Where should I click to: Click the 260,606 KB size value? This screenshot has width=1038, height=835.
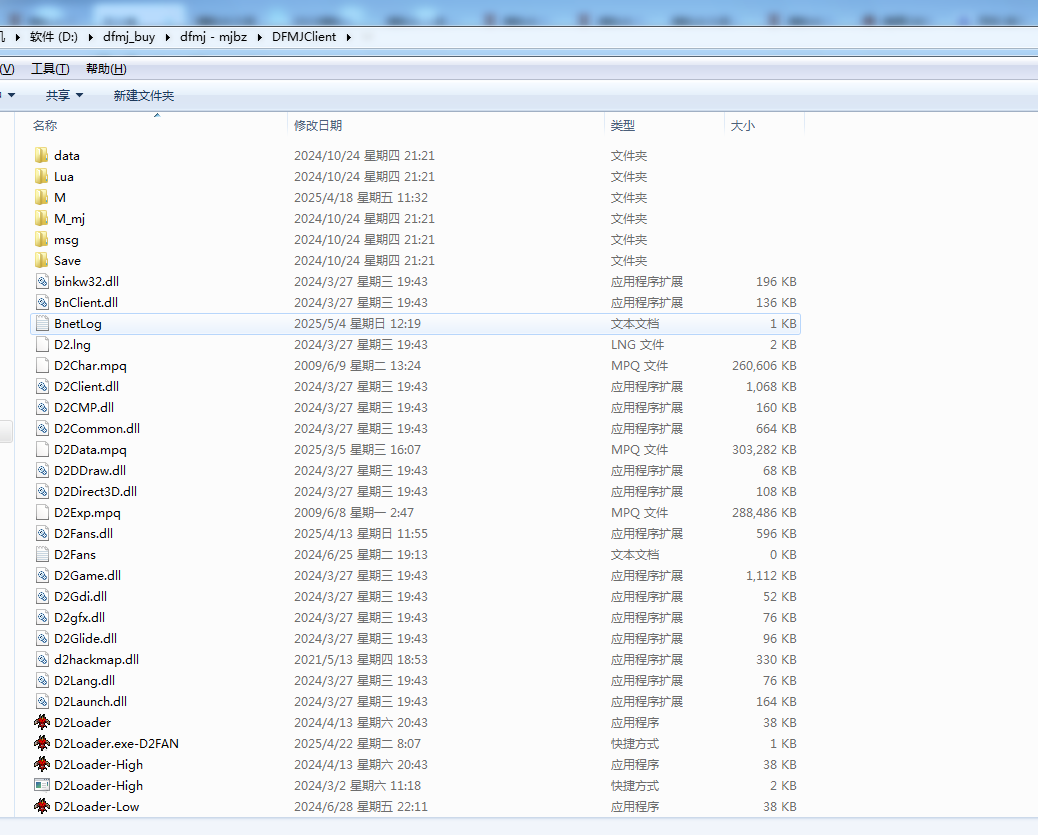(x=764, y=366)
